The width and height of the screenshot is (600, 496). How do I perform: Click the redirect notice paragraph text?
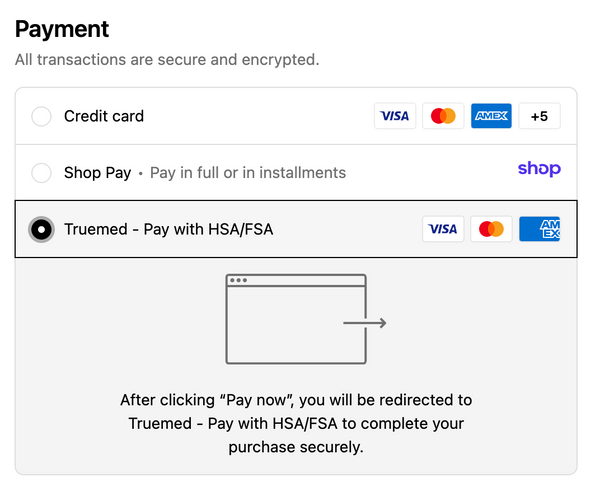[296, 423]
